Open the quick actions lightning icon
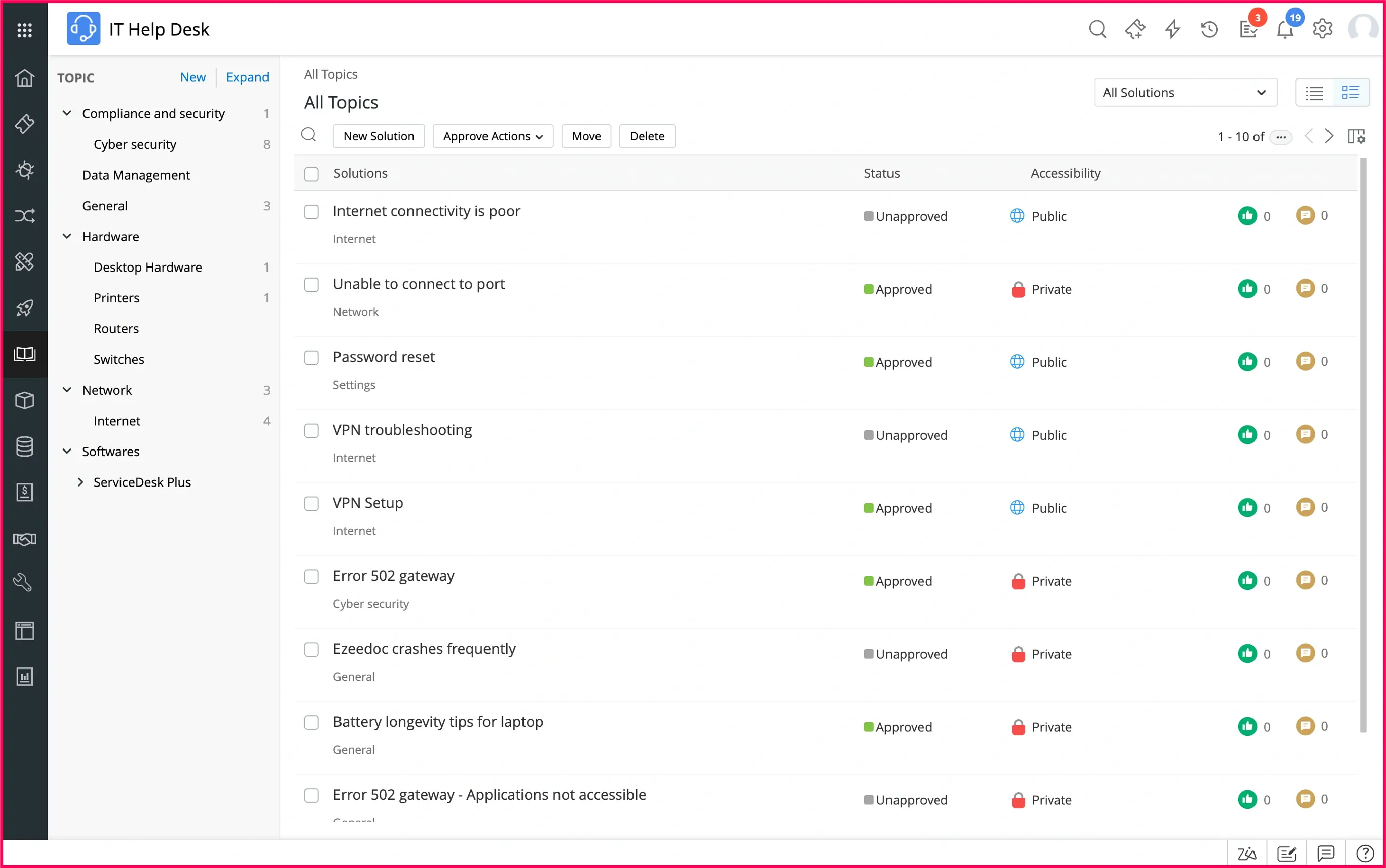The image size is (1386, 868). 1172,29
